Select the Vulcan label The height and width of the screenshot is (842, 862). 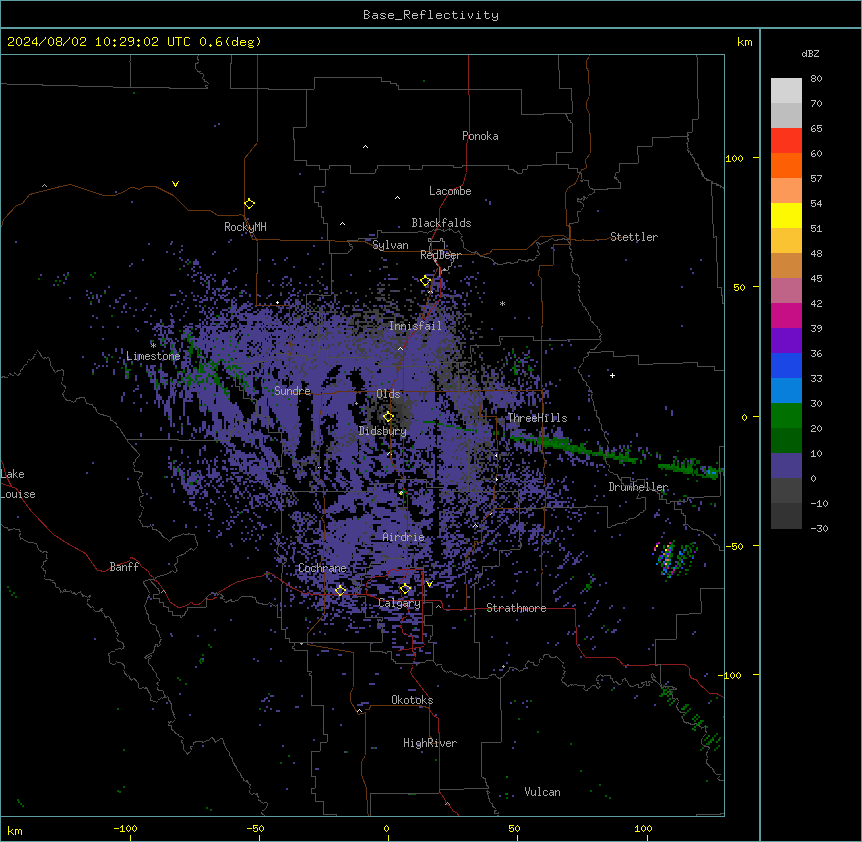pos(543,792)
